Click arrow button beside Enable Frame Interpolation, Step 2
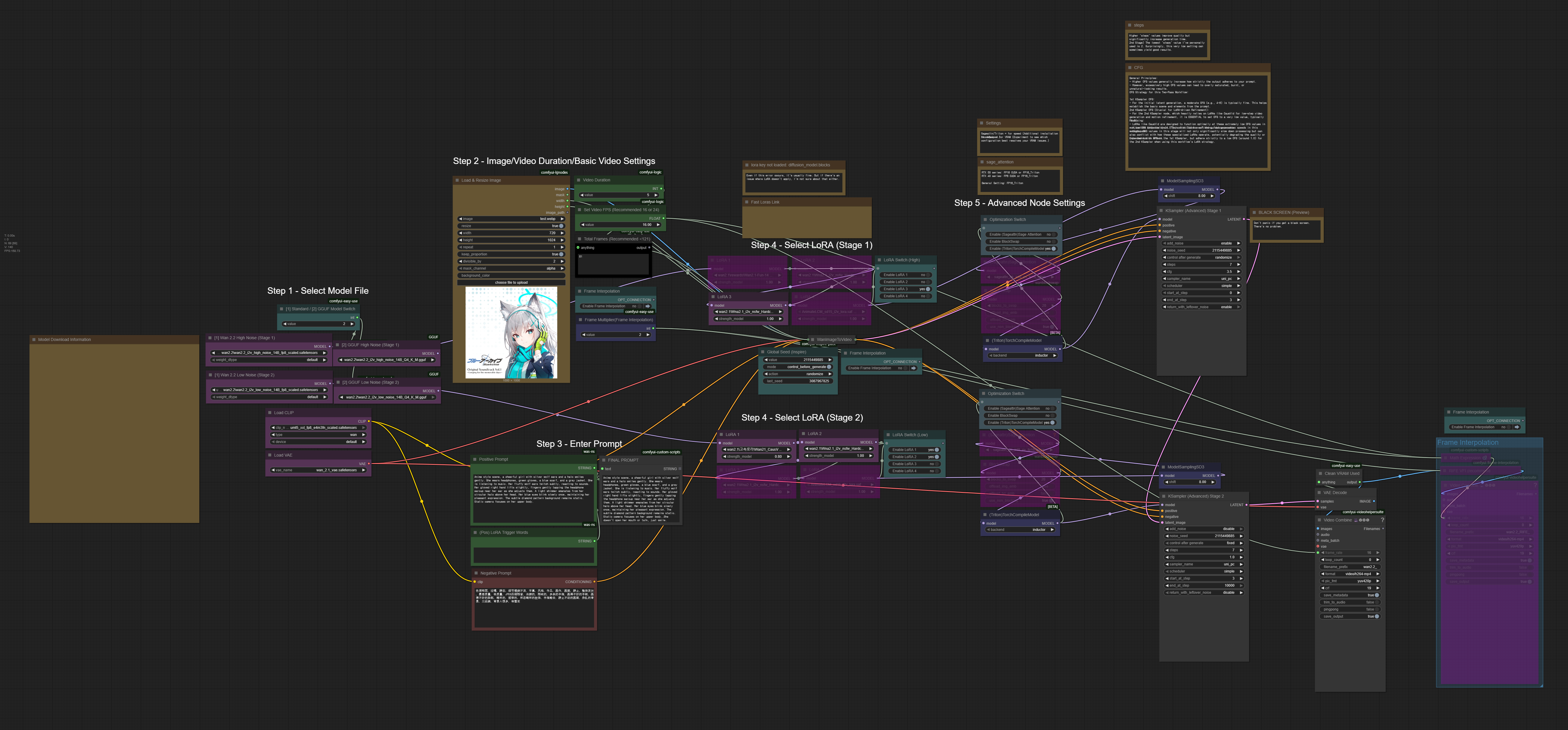 click(x=647, y=306)
